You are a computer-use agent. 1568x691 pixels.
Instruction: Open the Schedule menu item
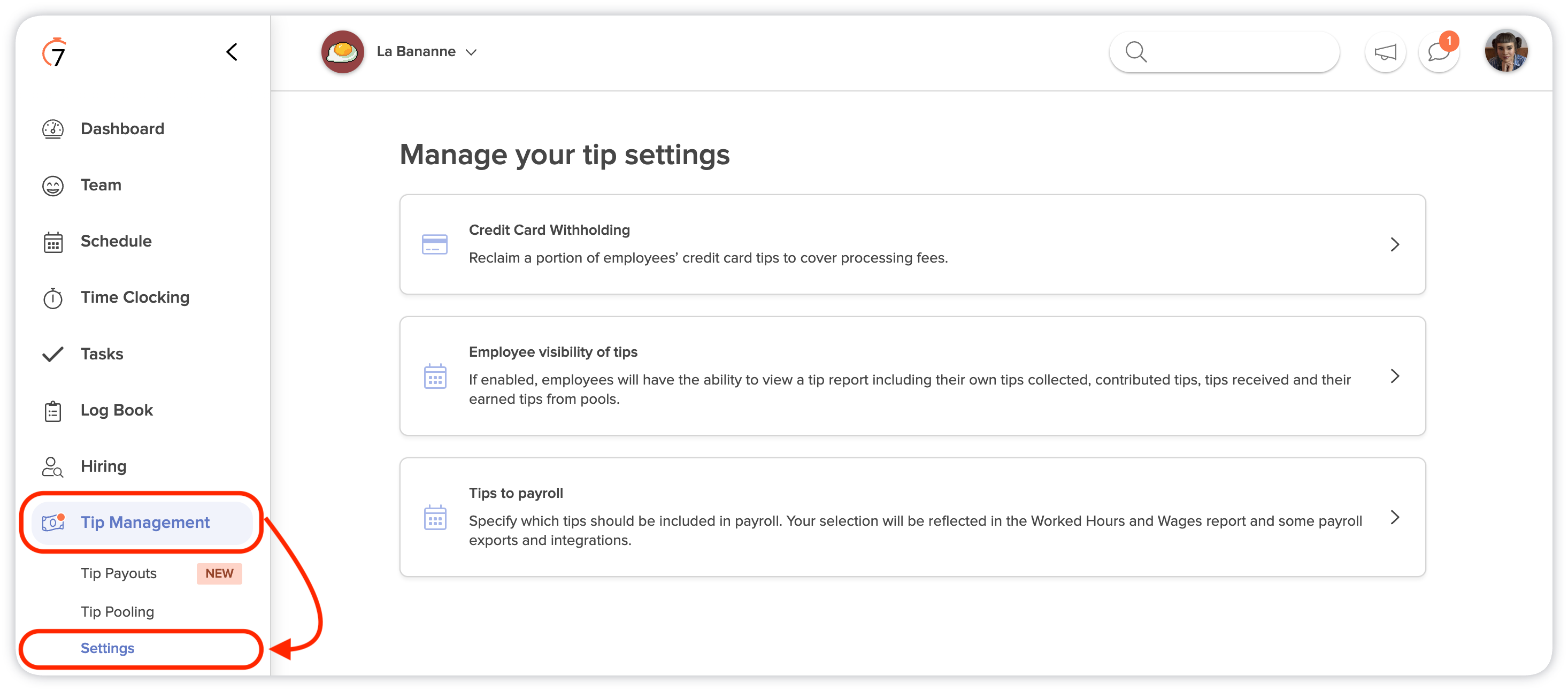116,241
